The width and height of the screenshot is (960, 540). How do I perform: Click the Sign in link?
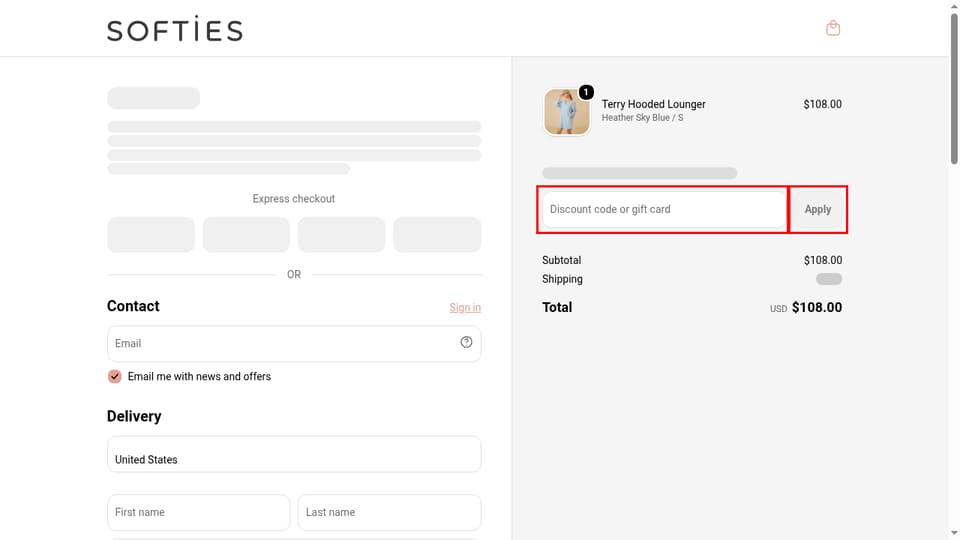click(x=465, y=307)
